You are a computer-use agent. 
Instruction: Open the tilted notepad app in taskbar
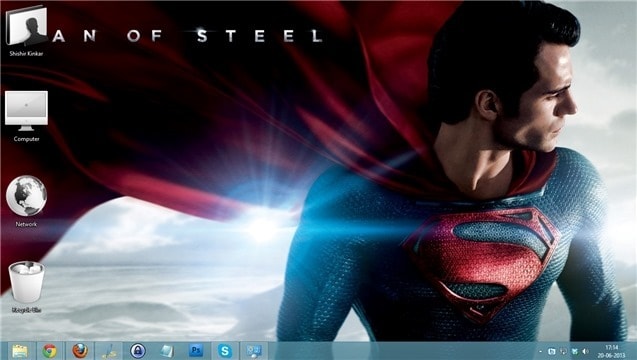167,351
